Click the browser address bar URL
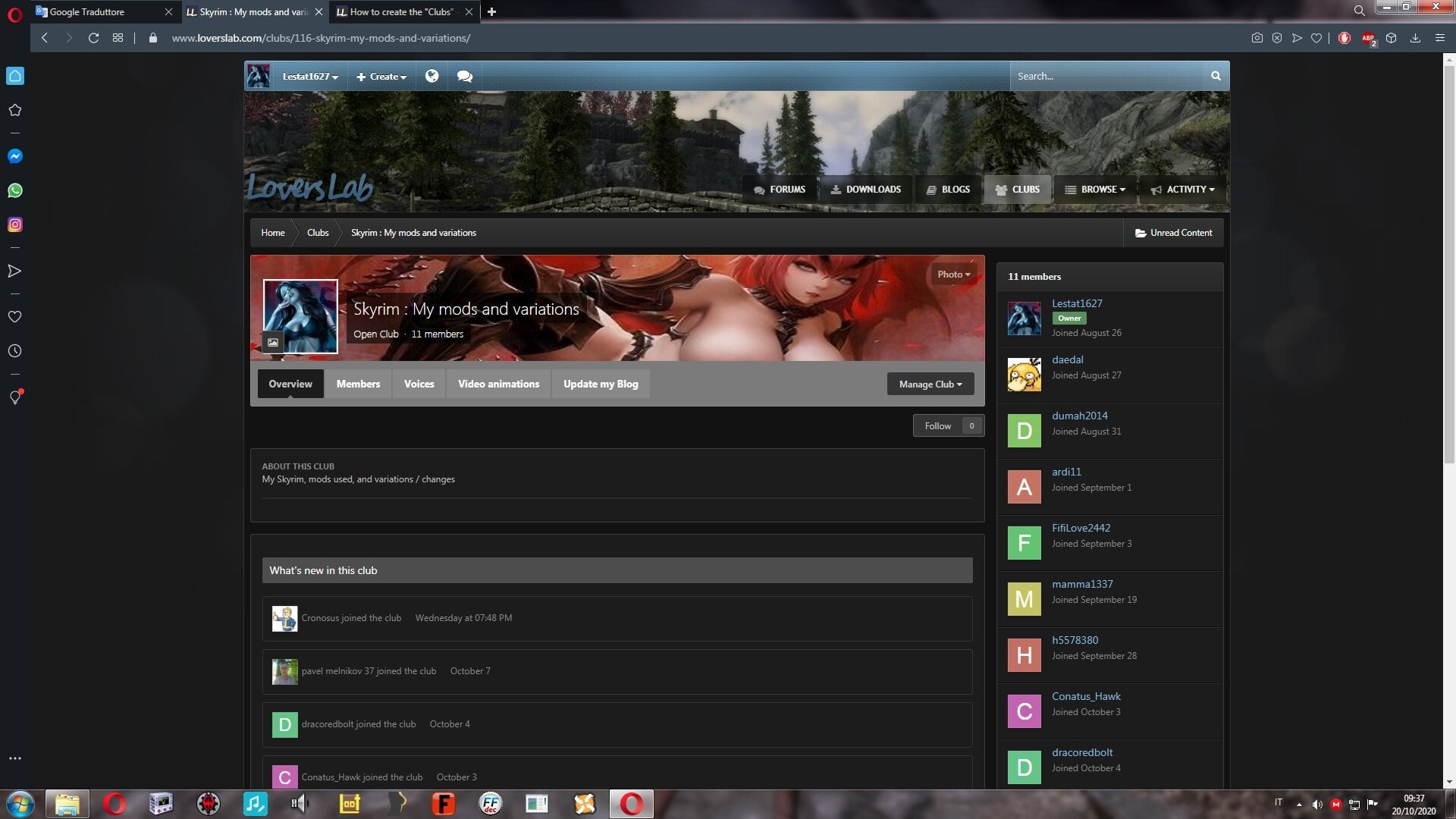The image size is (1456, 819). coord(321,38)
